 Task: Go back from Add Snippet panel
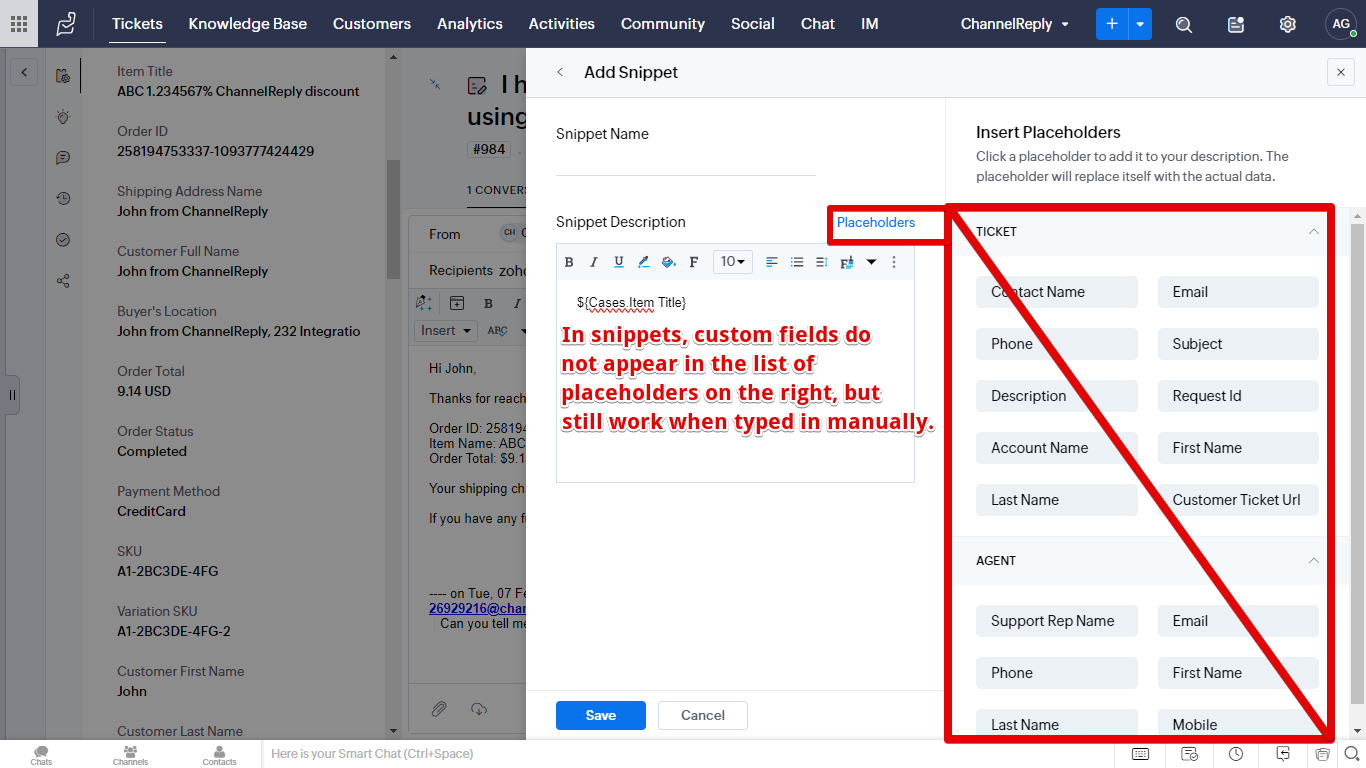click(x=560, y=72)
